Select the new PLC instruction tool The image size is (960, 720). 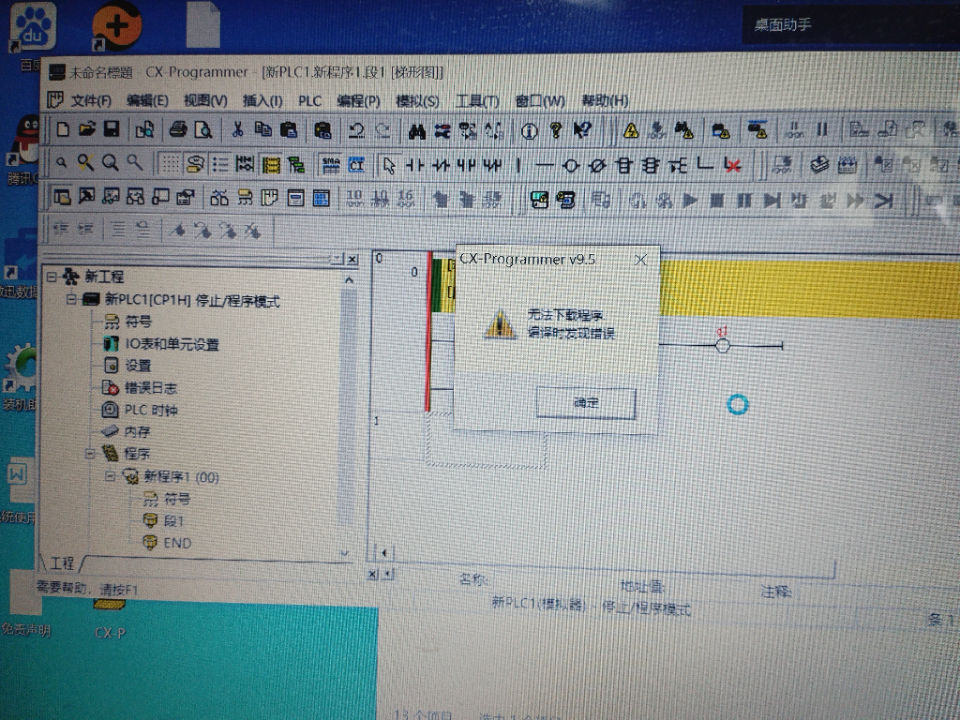pyautogui.click(x=623, y=165)
